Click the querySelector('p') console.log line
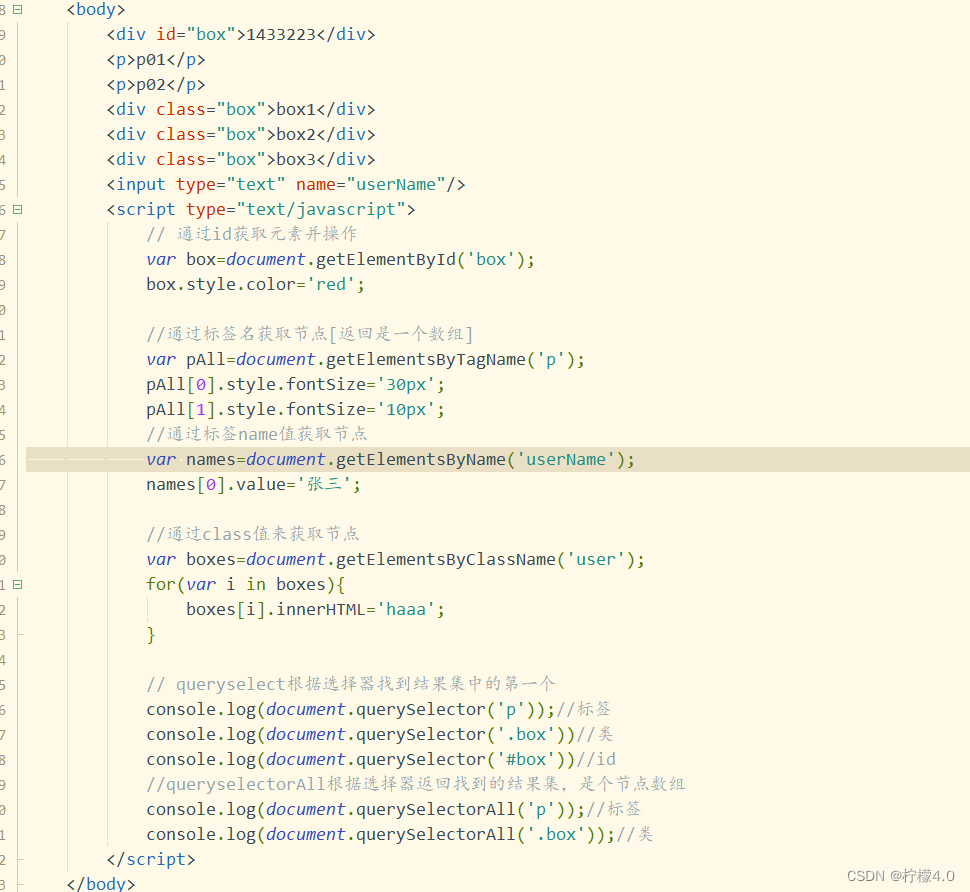Screen dimensions: 970x892 [x=379, y=710]
